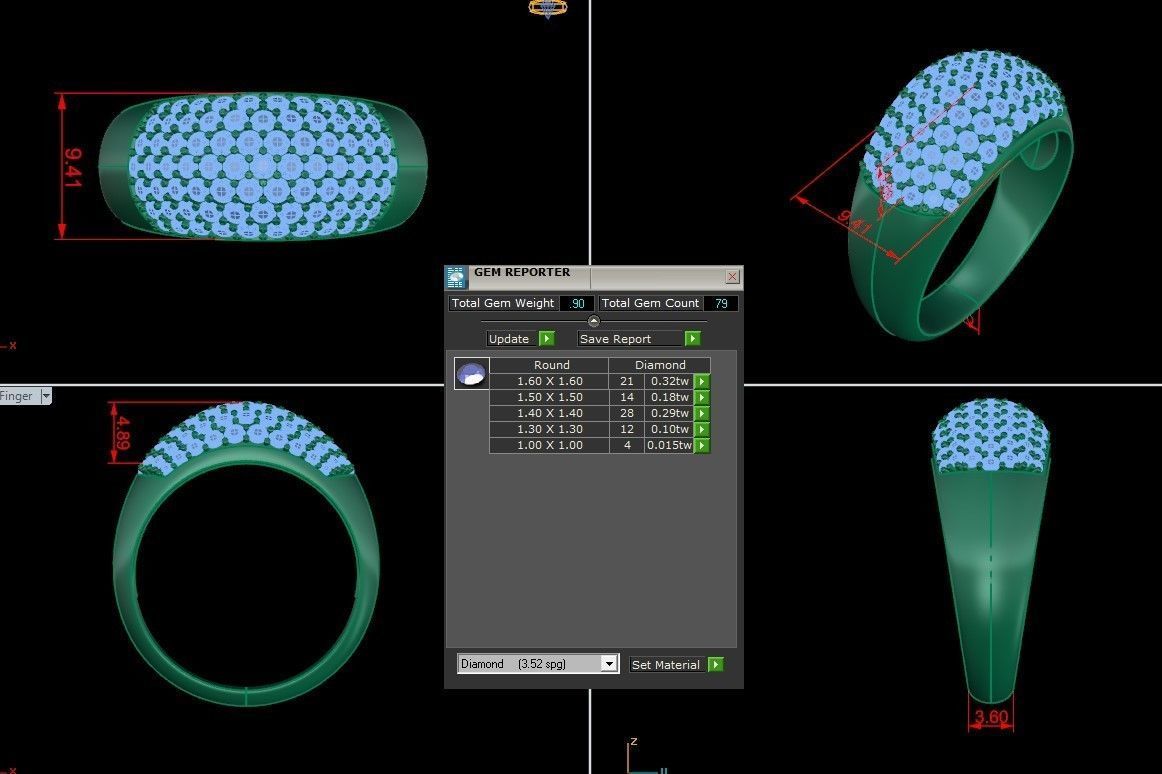Click the gem count cell 21
This screenshot has height=774, width=1162.
(x=627, y=381)
